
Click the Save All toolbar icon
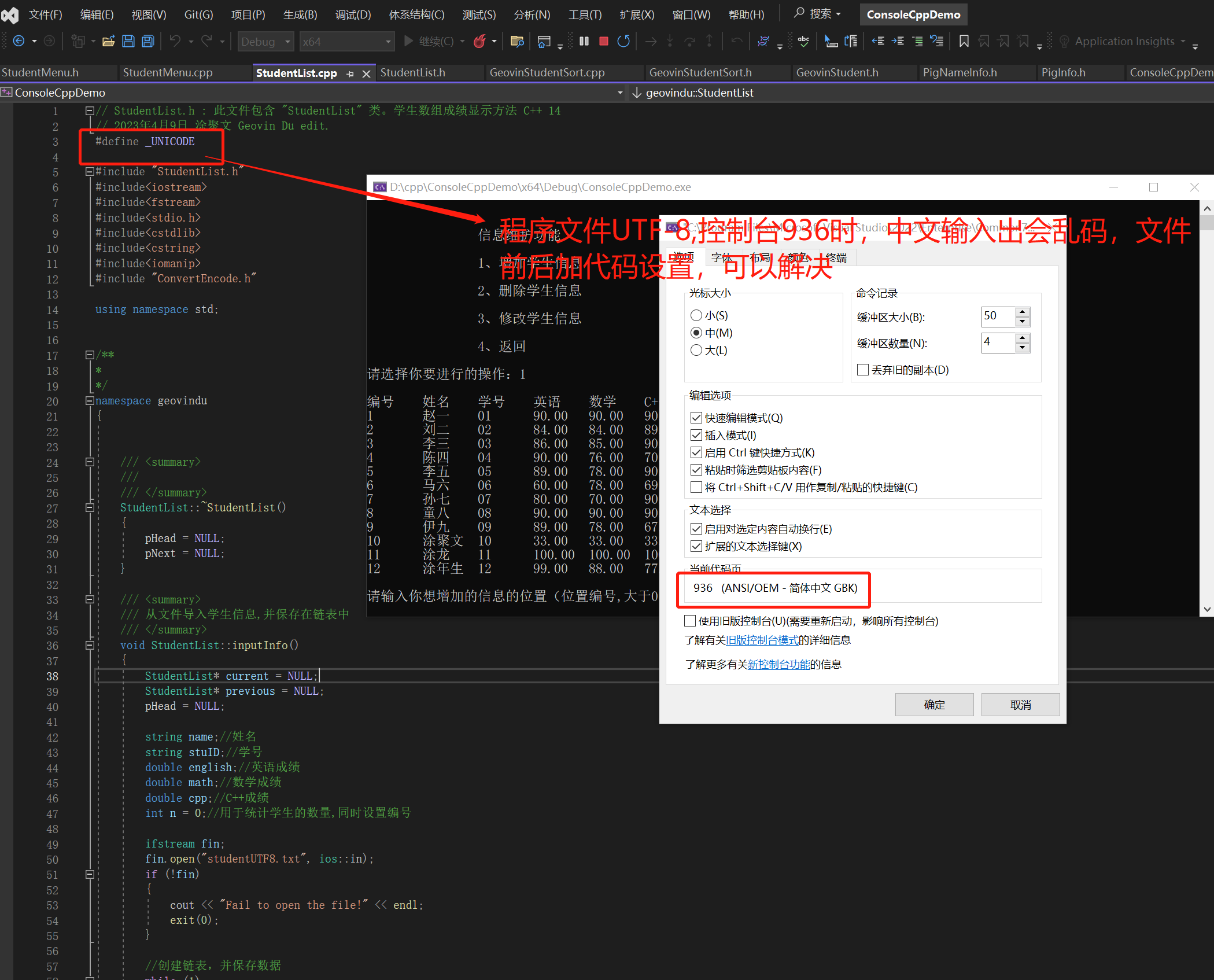pos(148,41)
